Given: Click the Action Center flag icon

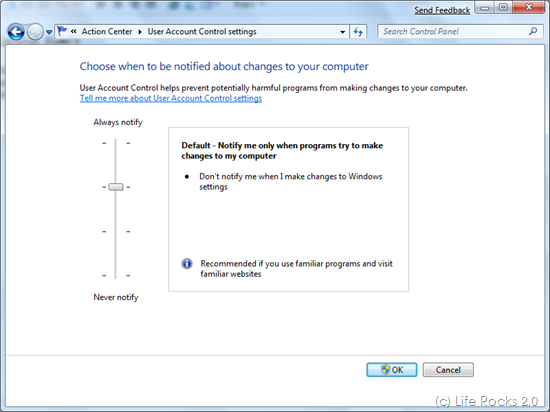Looking at the screenshot, I should click(x=62, y=31).
